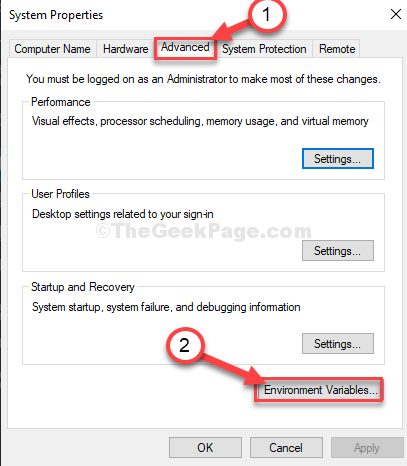Open User Profiles Settings
Screen dimensions: 407x466
pyautogui.click(x=338, y=251)
